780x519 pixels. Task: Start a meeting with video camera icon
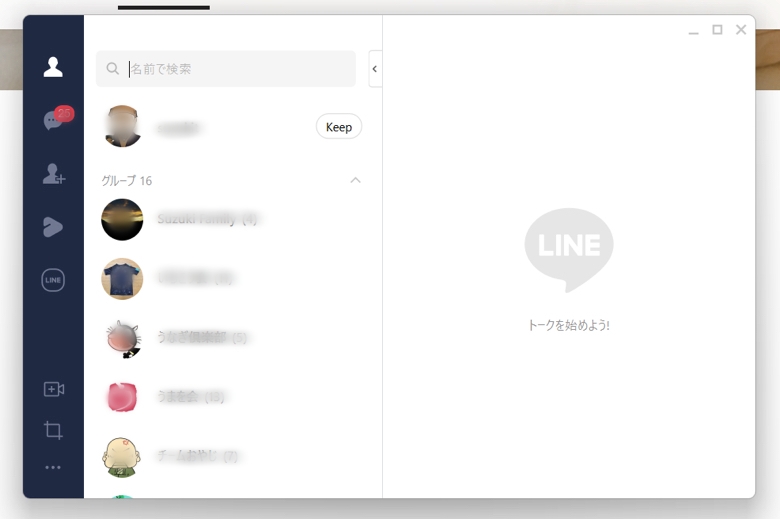pyautogui.click(x=54, y=389)
